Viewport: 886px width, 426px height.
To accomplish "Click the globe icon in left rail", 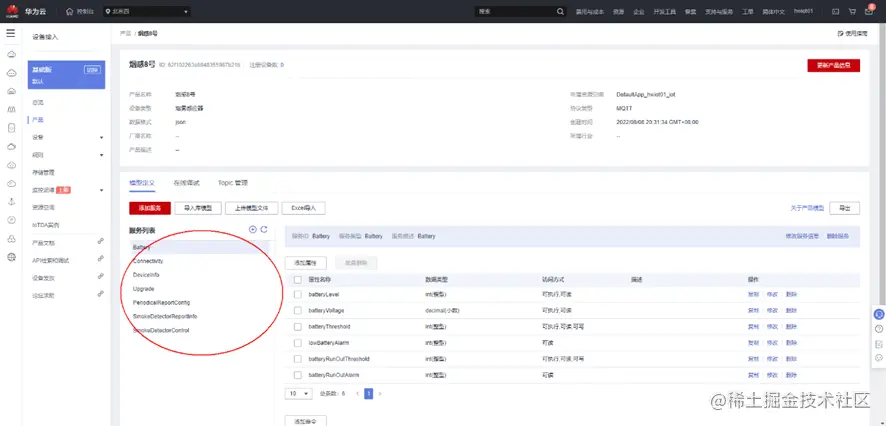I will [x=11, y=257].
